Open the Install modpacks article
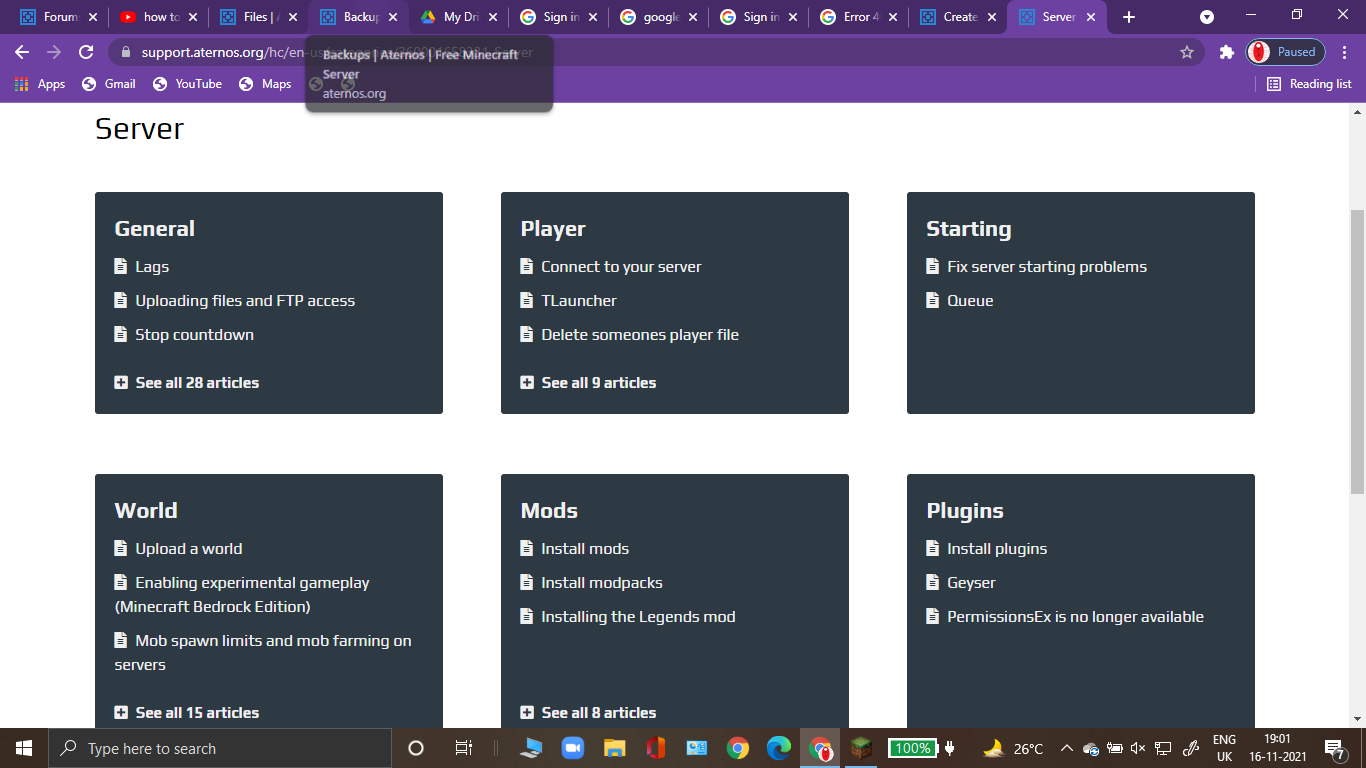 tap(602, 583)
